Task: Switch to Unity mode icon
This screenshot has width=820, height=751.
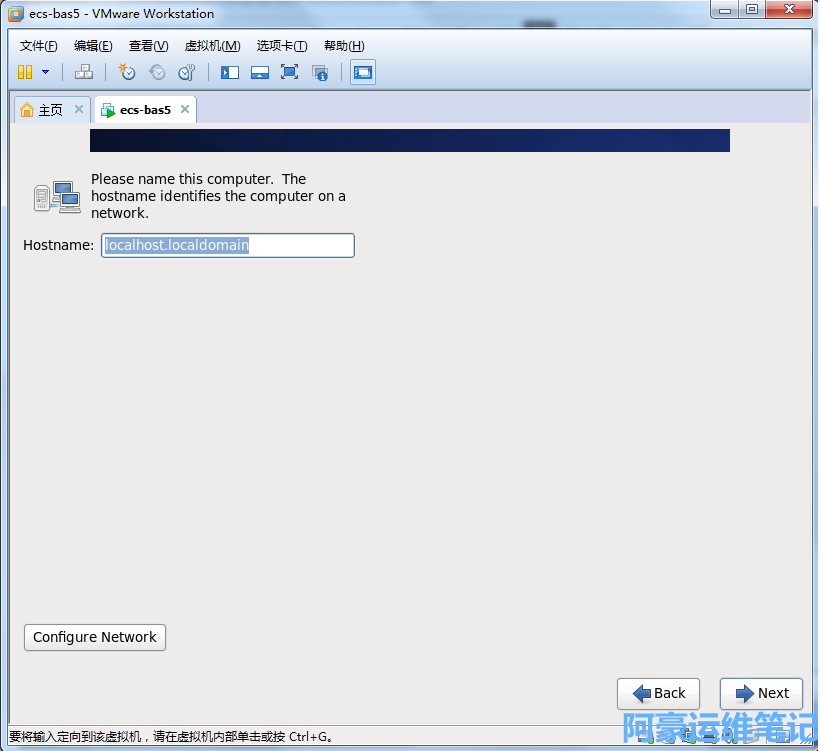Action: (x=320, y=72)
